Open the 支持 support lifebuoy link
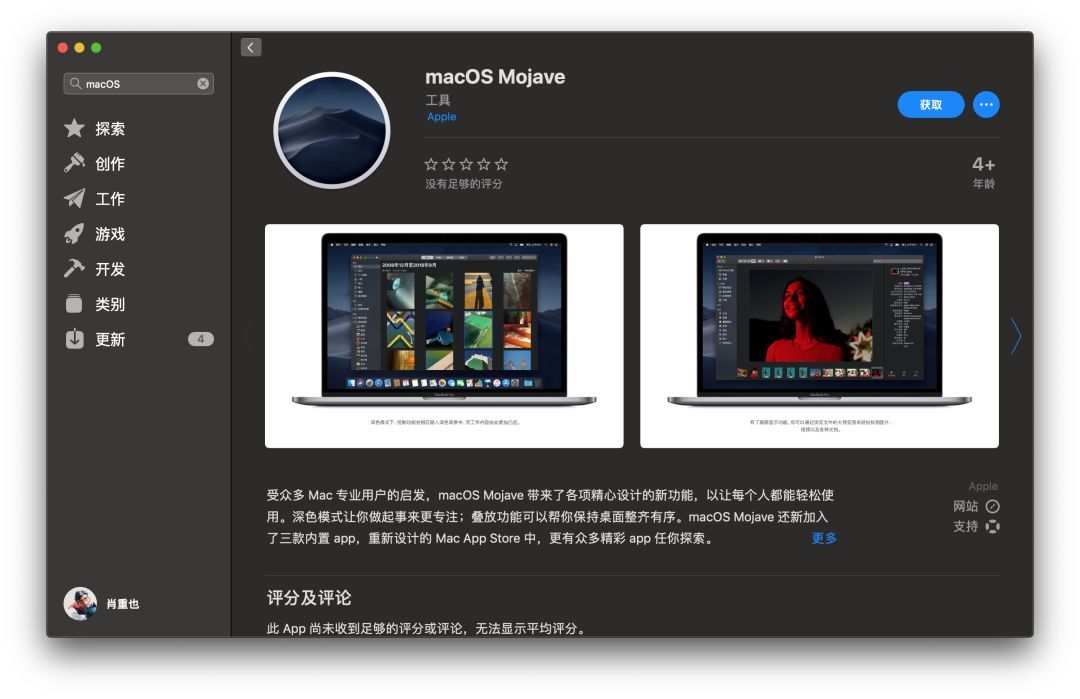 (976, 526)
